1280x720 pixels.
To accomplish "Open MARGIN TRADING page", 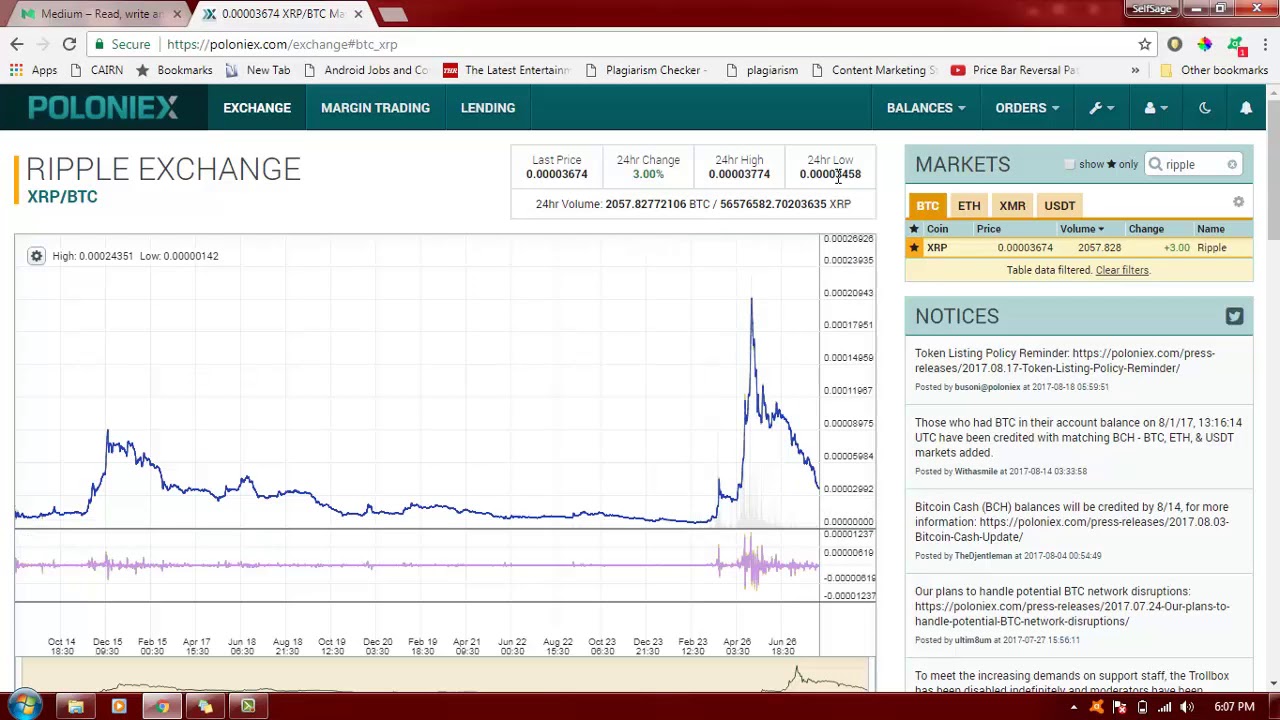I will click(375, 108).
